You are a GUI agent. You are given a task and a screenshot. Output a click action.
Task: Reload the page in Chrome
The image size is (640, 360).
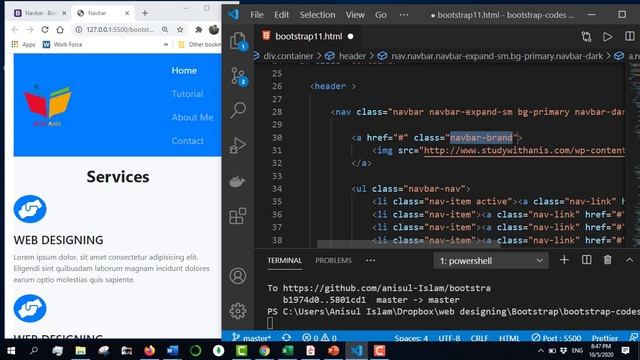(x=45, y=29)
